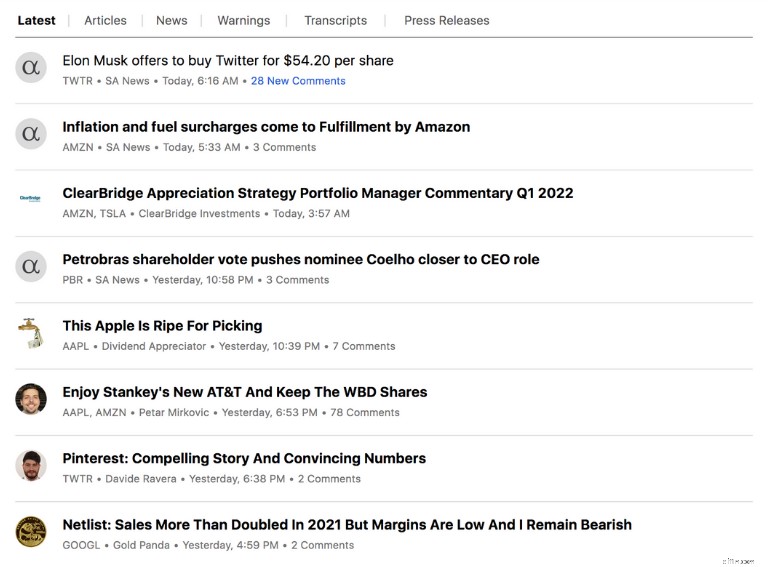Open Dividend Appreciator faucet avatar
This screenshot has height=567, width=768.
coord(31,333)
